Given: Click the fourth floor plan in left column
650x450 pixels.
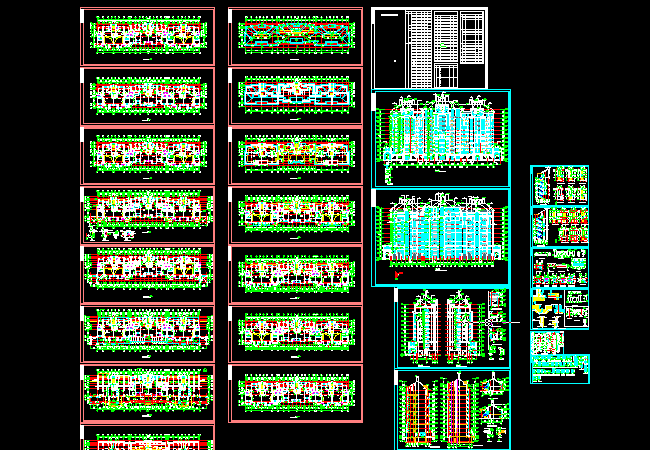Looking at the screenshot, I should (147, 214).
